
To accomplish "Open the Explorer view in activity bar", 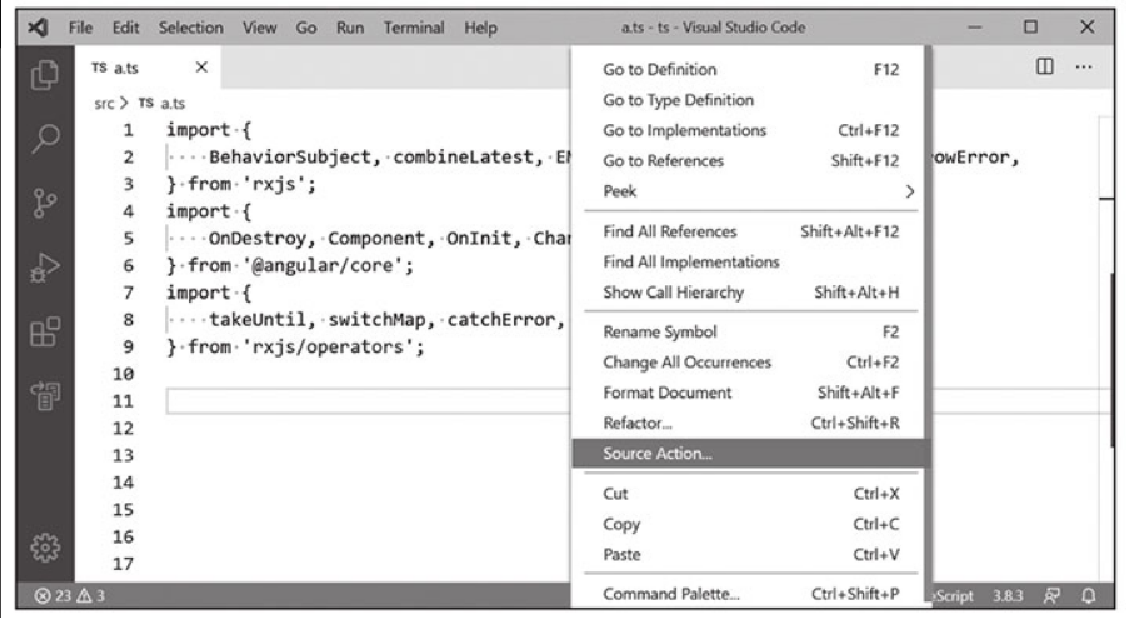I will 45,75.
